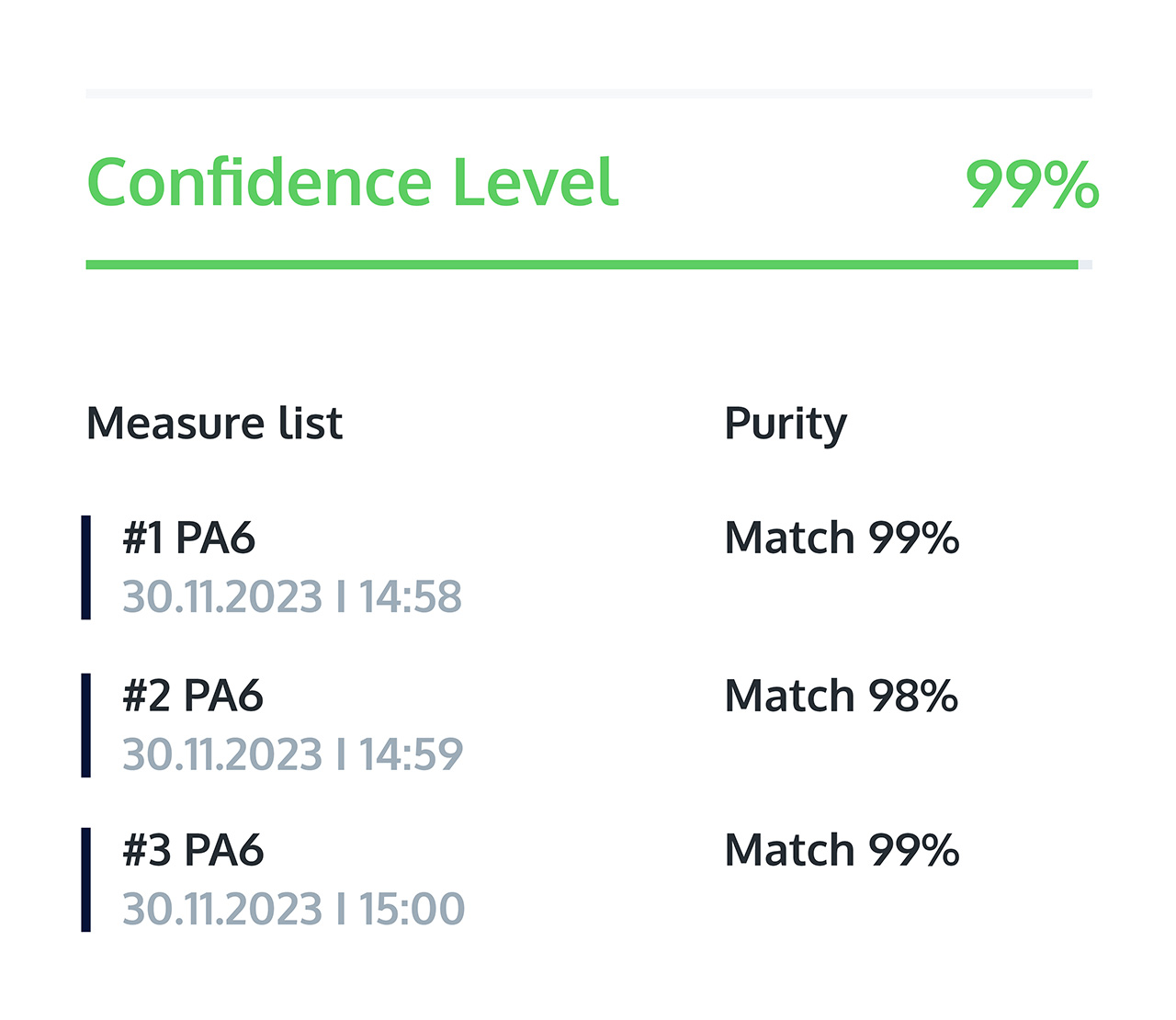Select the Purity column header
This screenshot has height=1020, width=1176.
(785, 425)
